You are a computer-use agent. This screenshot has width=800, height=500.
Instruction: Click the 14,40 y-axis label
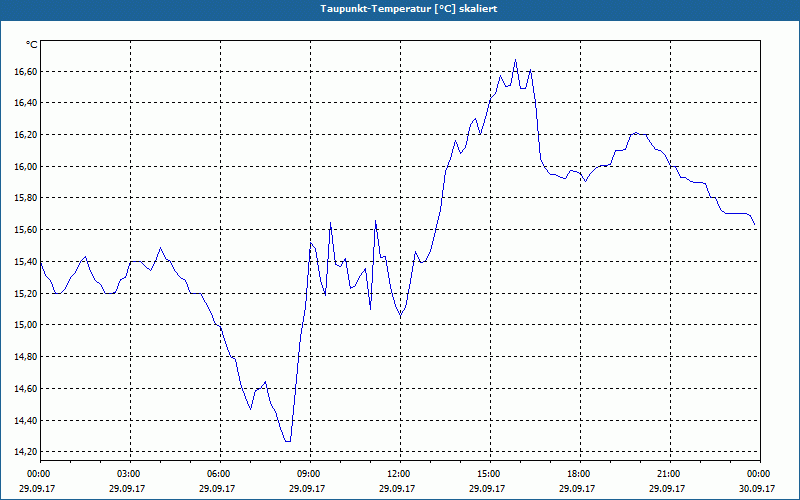point(26,420)
